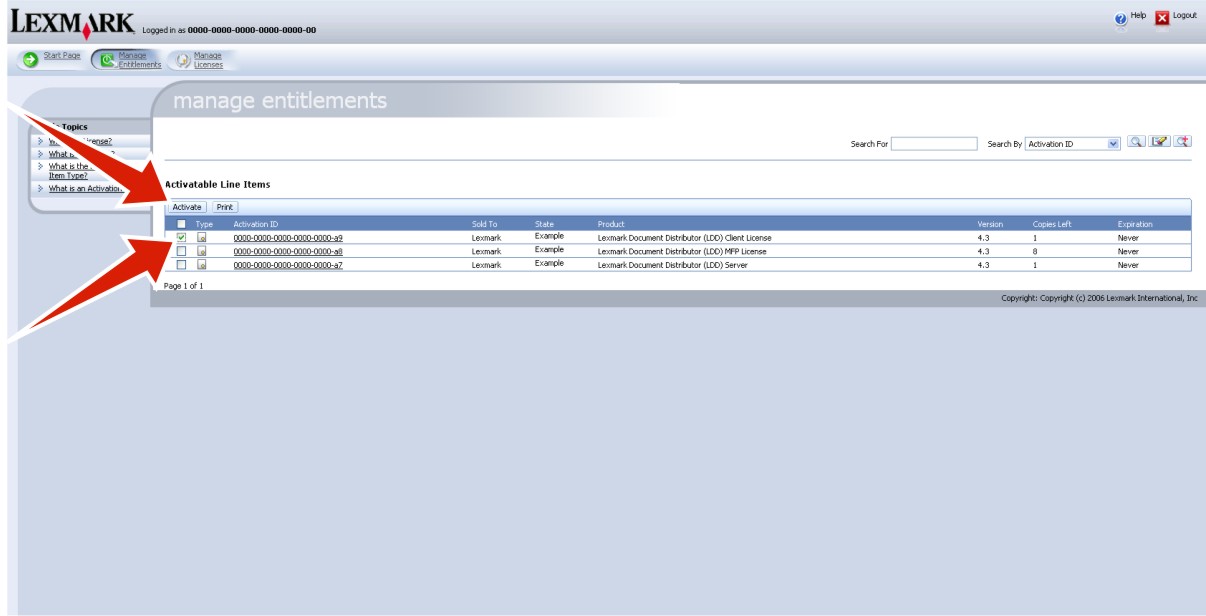This screenshot has width=1206, height=616.
Task: Sort by the Activation ID column header
Action: coord(256,224)
